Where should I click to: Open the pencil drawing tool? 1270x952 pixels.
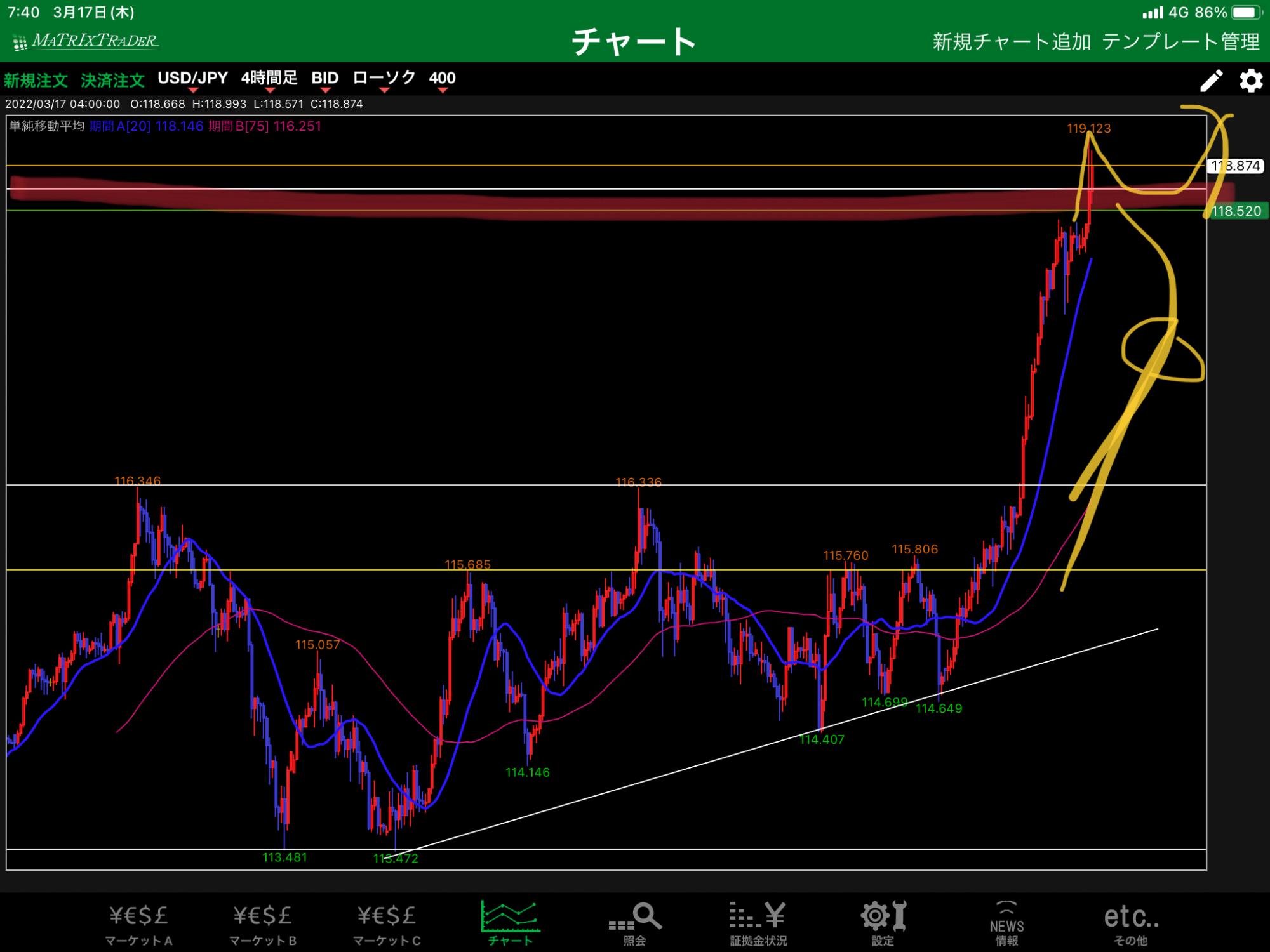coord(1211,81)
